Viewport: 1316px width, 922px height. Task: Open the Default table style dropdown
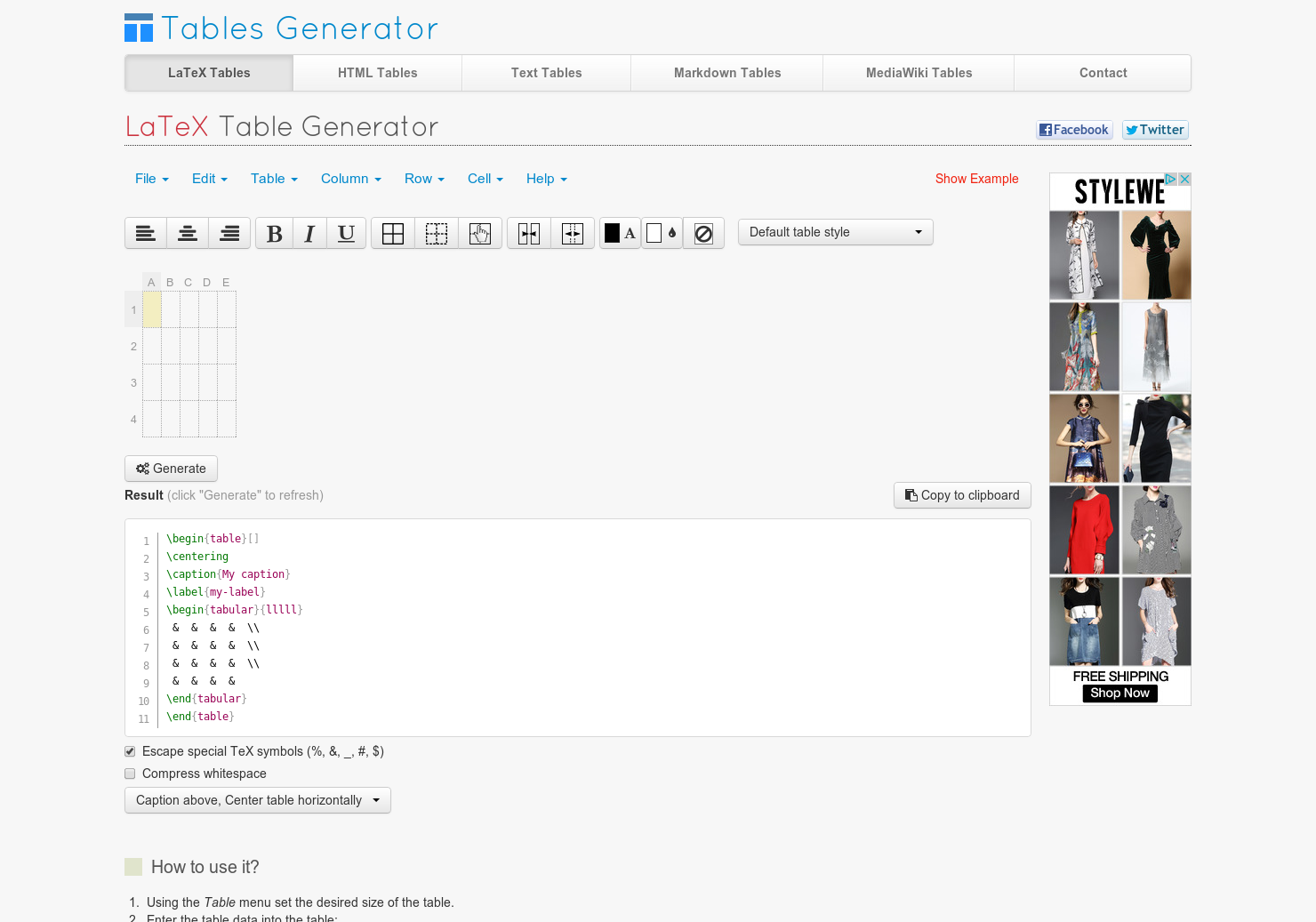pyautogui.click(x=835, y=232)
